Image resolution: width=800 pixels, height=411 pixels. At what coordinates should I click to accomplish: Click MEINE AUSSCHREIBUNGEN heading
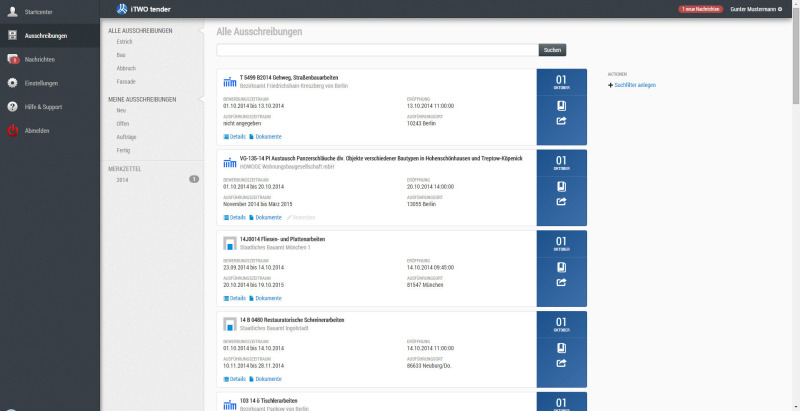tap(142, 99)
